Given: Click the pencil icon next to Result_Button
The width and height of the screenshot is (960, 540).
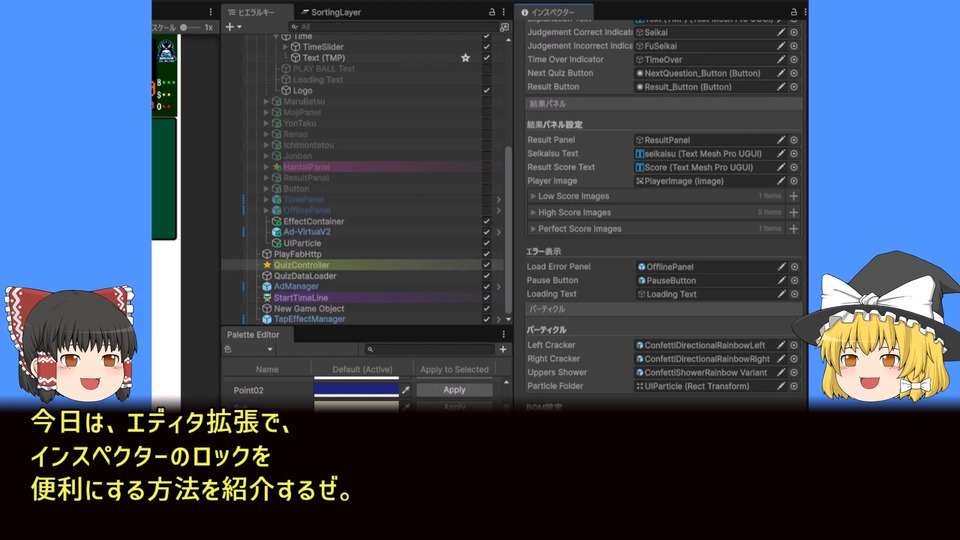Looking at the screenshot, I should click(781, 87).
